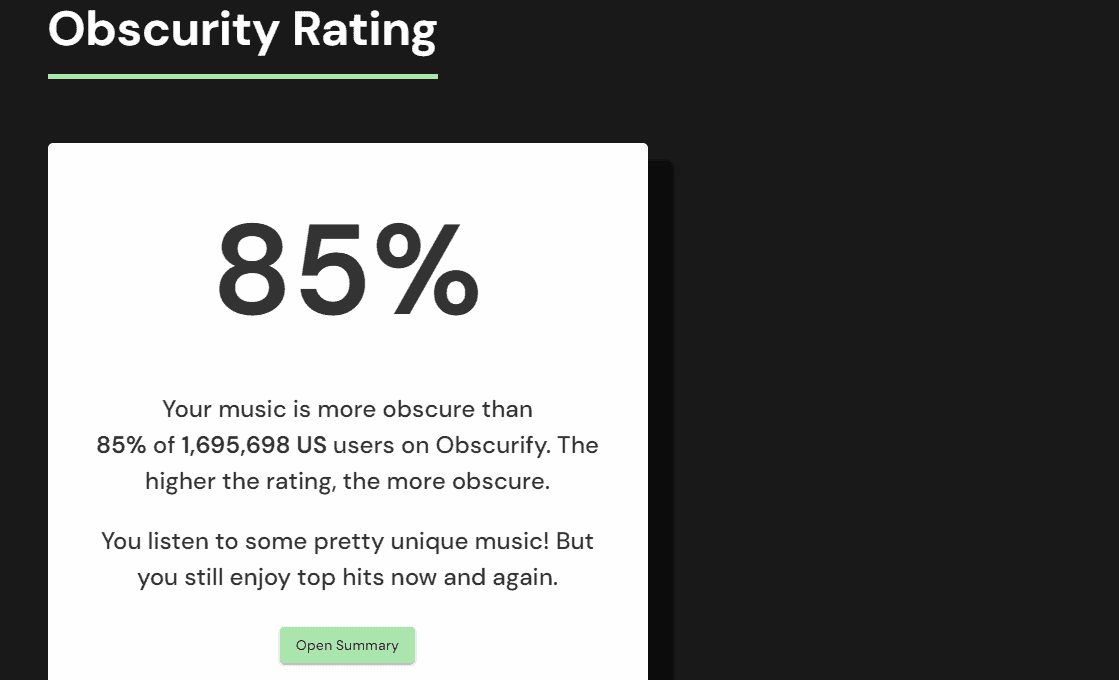
Task: Click the percent sign of the large rating
Action: [x=427, y=268]
